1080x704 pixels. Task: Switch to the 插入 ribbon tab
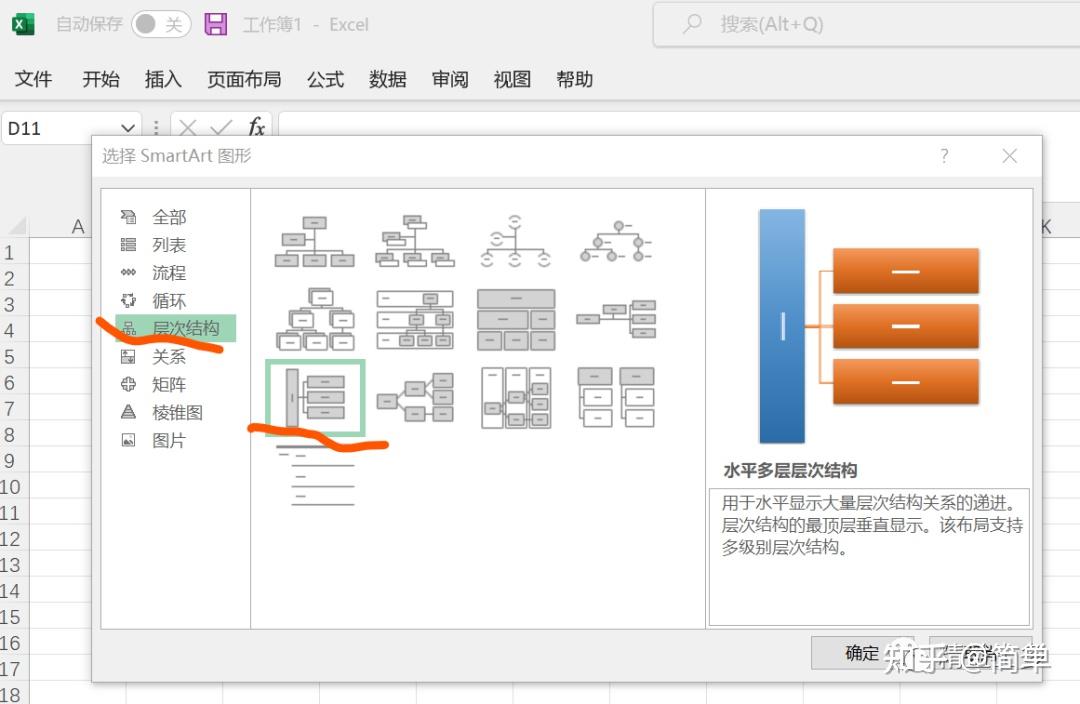(x=162, y=80)
